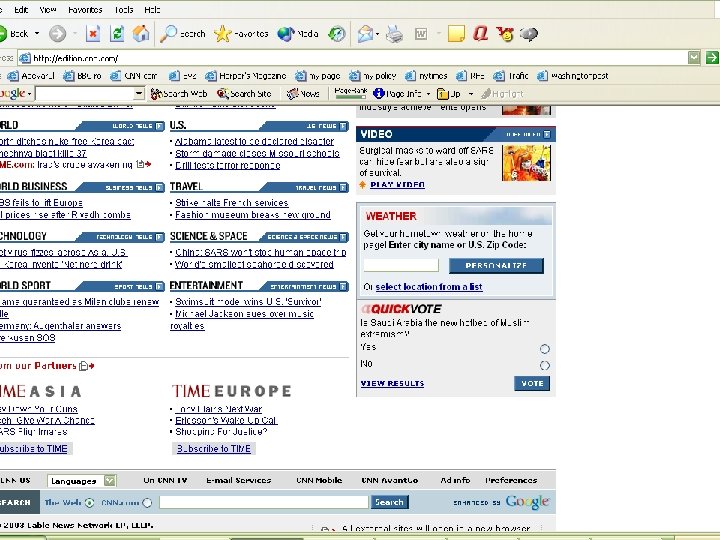Click Subscribe to TIME under Time Europe
The image size is (720, 540).
[214, 449]
